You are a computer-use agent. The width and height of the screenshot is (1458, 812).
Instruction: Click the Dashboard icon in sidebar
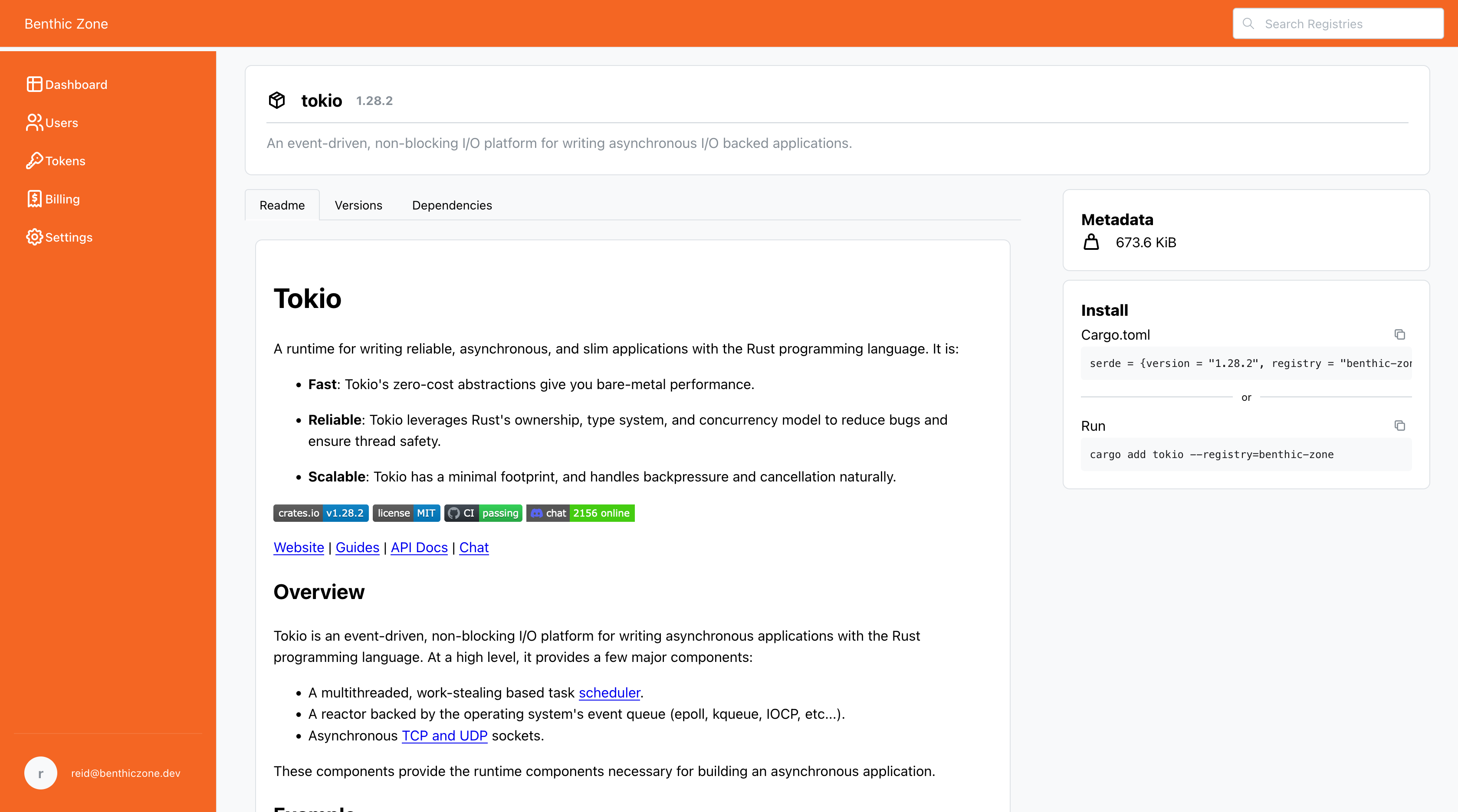coord(34,84)
